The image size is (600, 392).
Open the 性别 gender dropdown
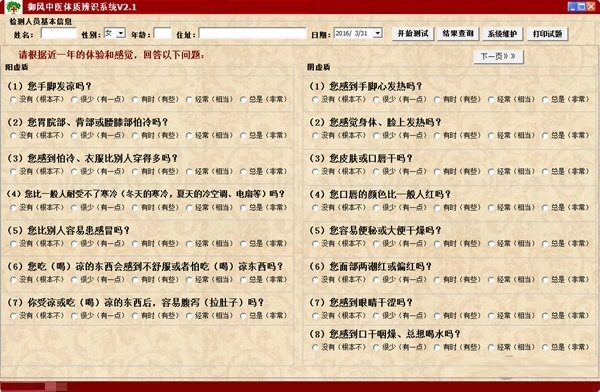121,33
